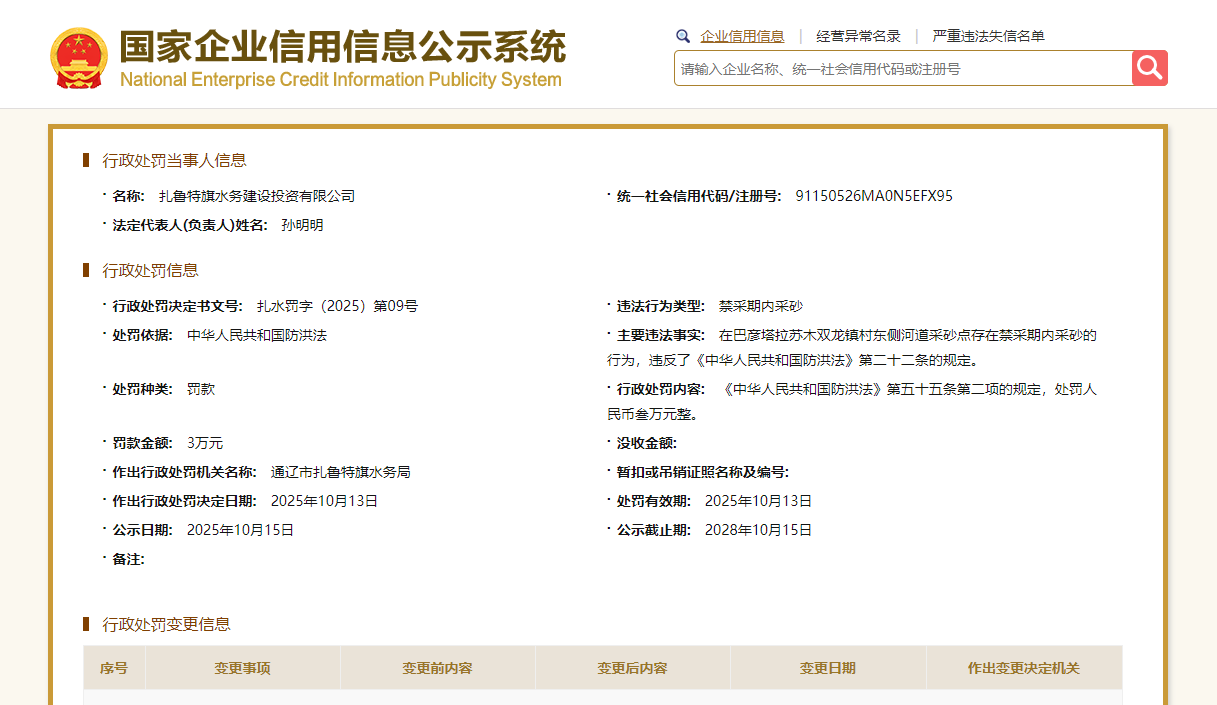The image size is (1217, 705).
Task: Click authority name 通辽市扎鲁特旗水务局
Action: [340, 472]
